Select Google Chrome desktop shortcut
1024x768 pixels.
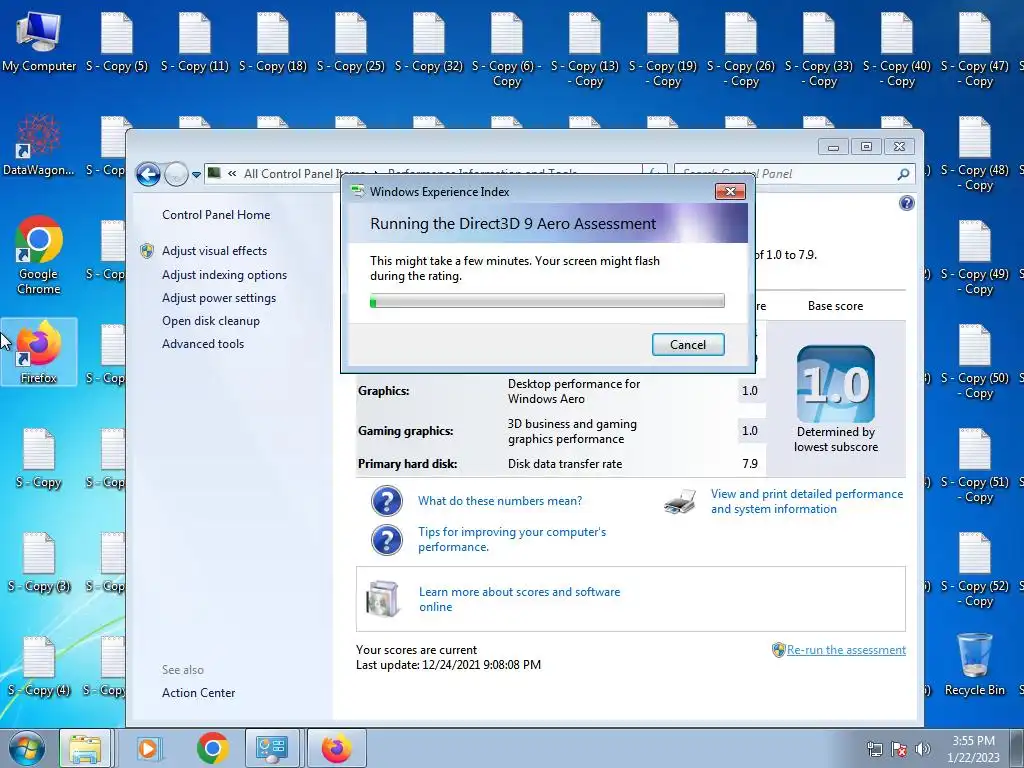pos(39,256)
